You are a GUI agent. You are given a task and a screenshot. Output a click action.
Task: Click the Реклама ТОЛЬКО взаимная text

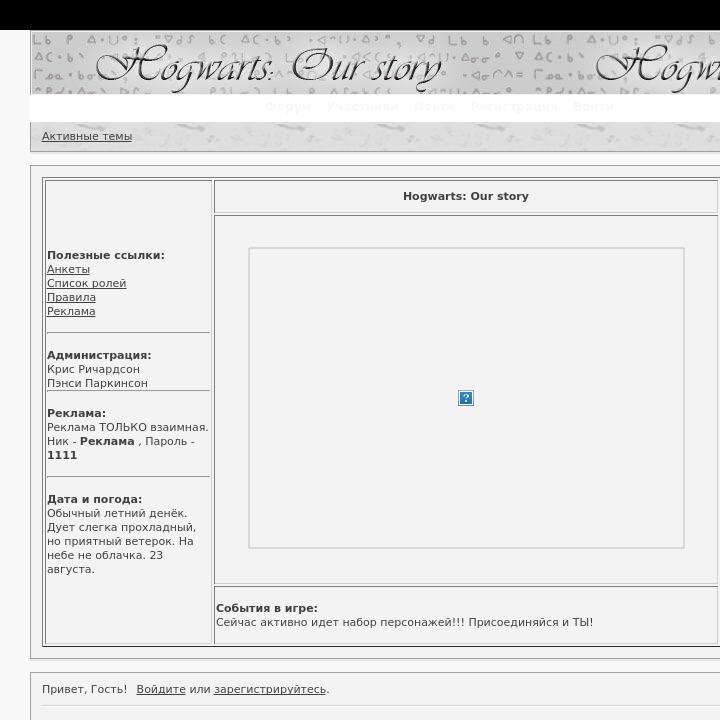128,427
